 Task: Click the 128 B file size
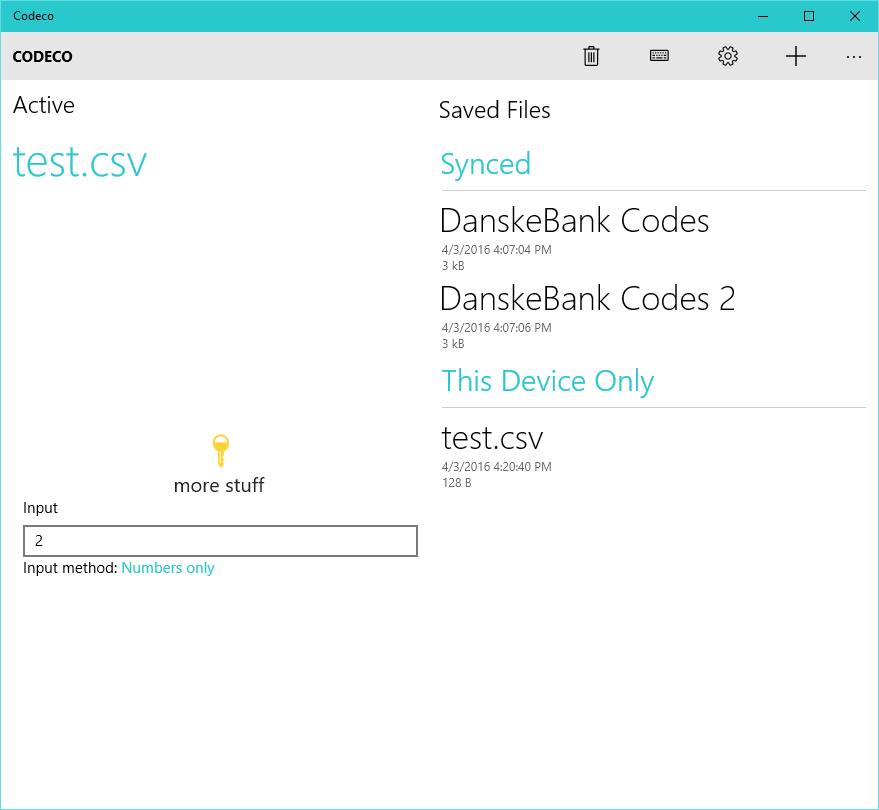[456, 483]
